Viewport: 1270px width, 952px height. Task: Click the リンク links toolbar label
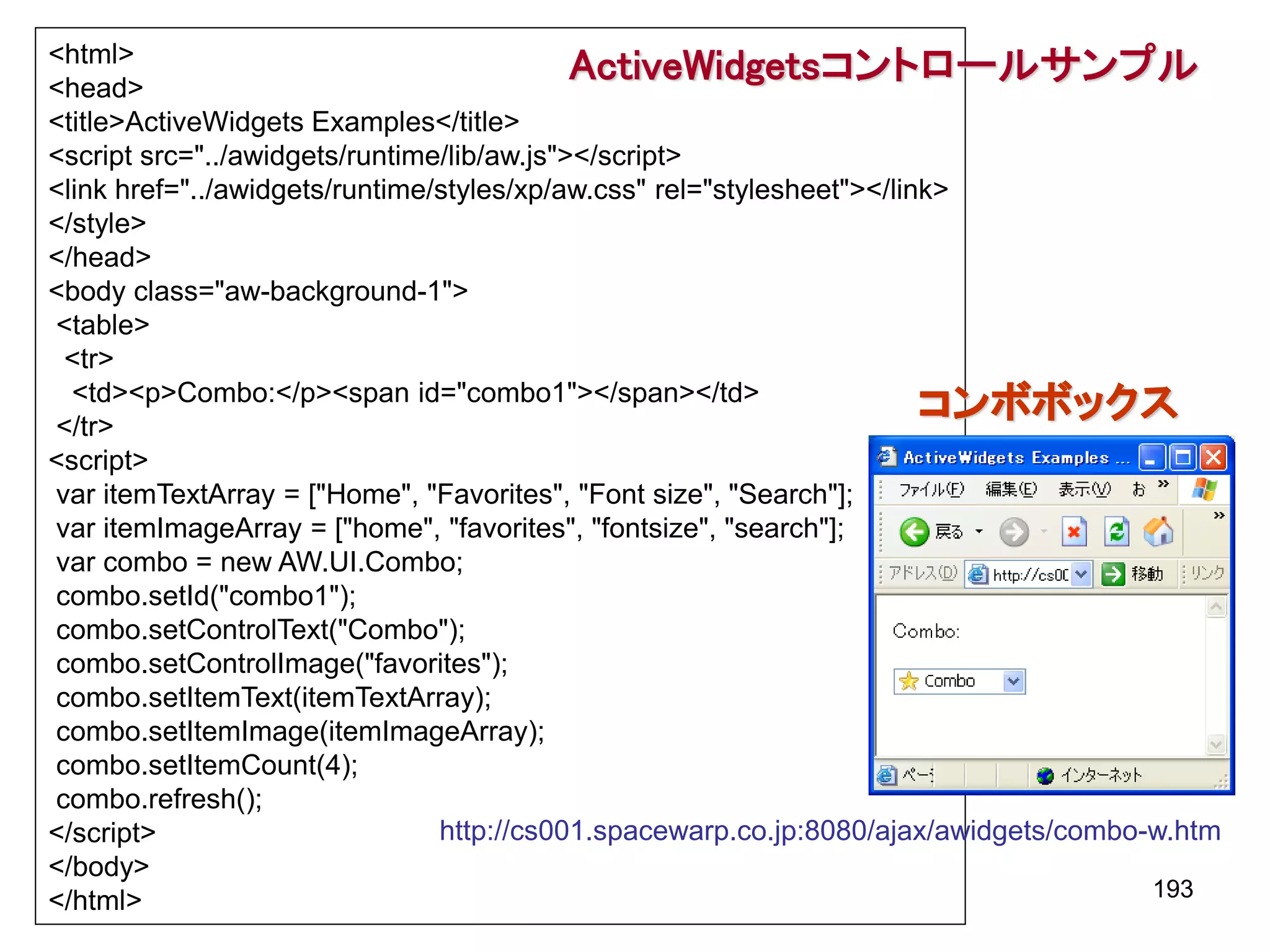click(1207, 573)
